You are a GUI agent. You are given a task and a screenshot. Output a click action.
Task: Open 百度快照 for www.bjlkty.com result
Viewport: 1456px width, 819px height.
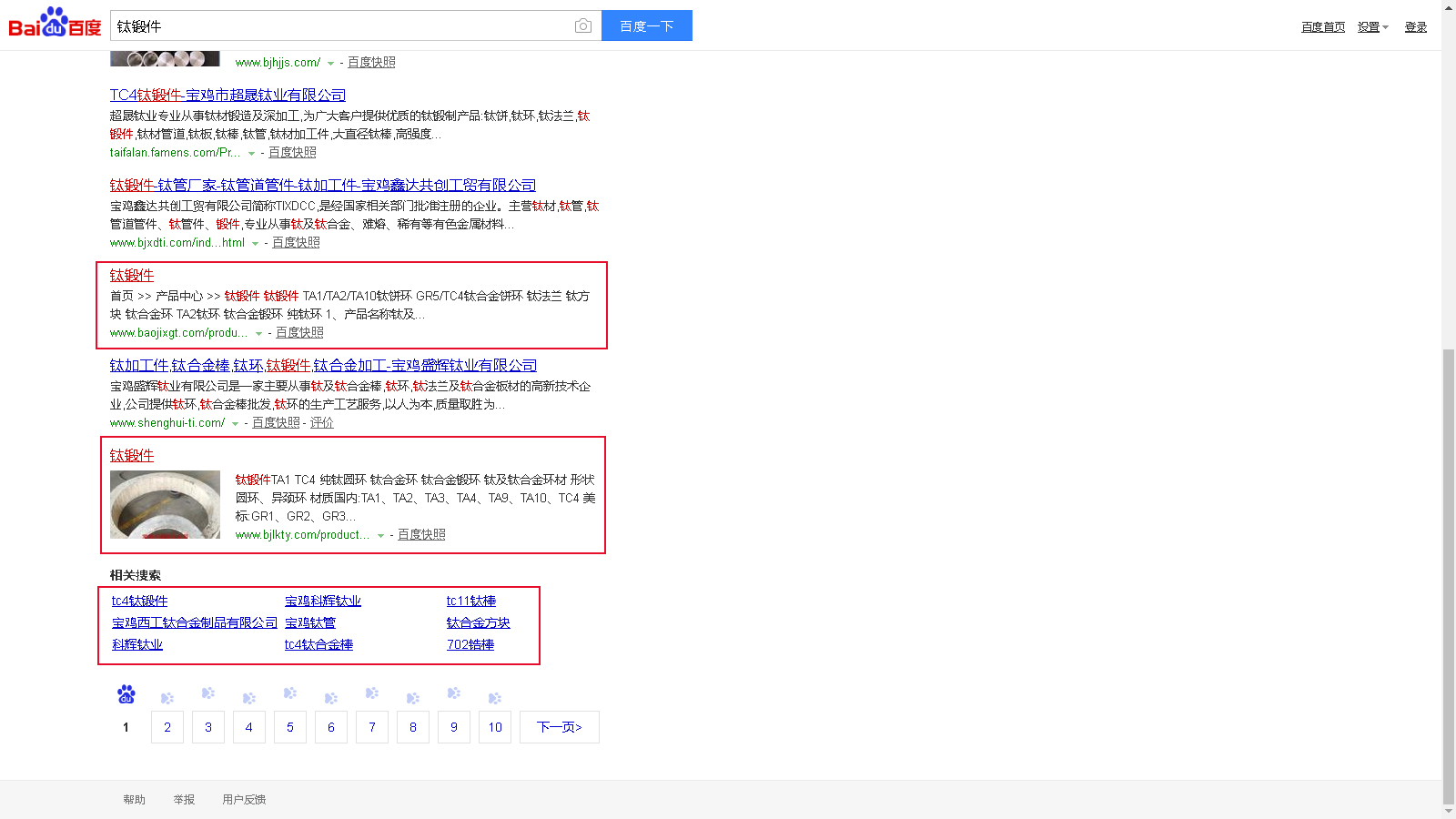[x=421, y=534]
